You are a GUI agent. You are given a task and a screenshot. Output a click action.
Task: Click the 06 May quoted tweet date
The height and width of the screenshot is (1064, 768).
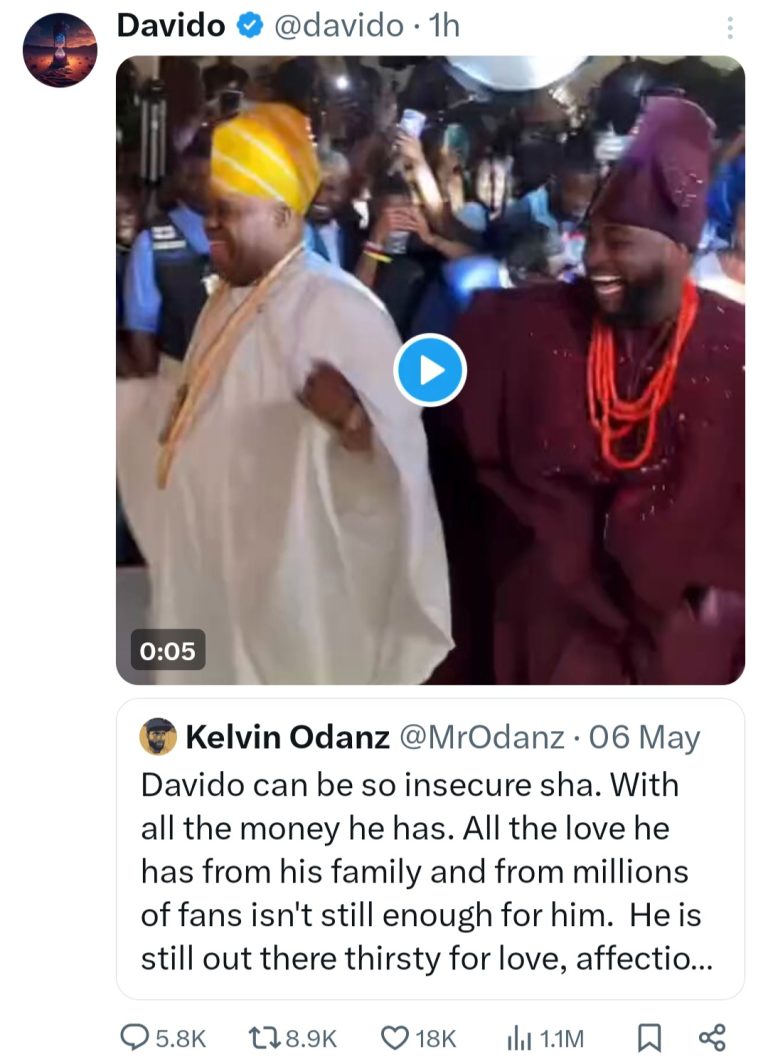644,738
